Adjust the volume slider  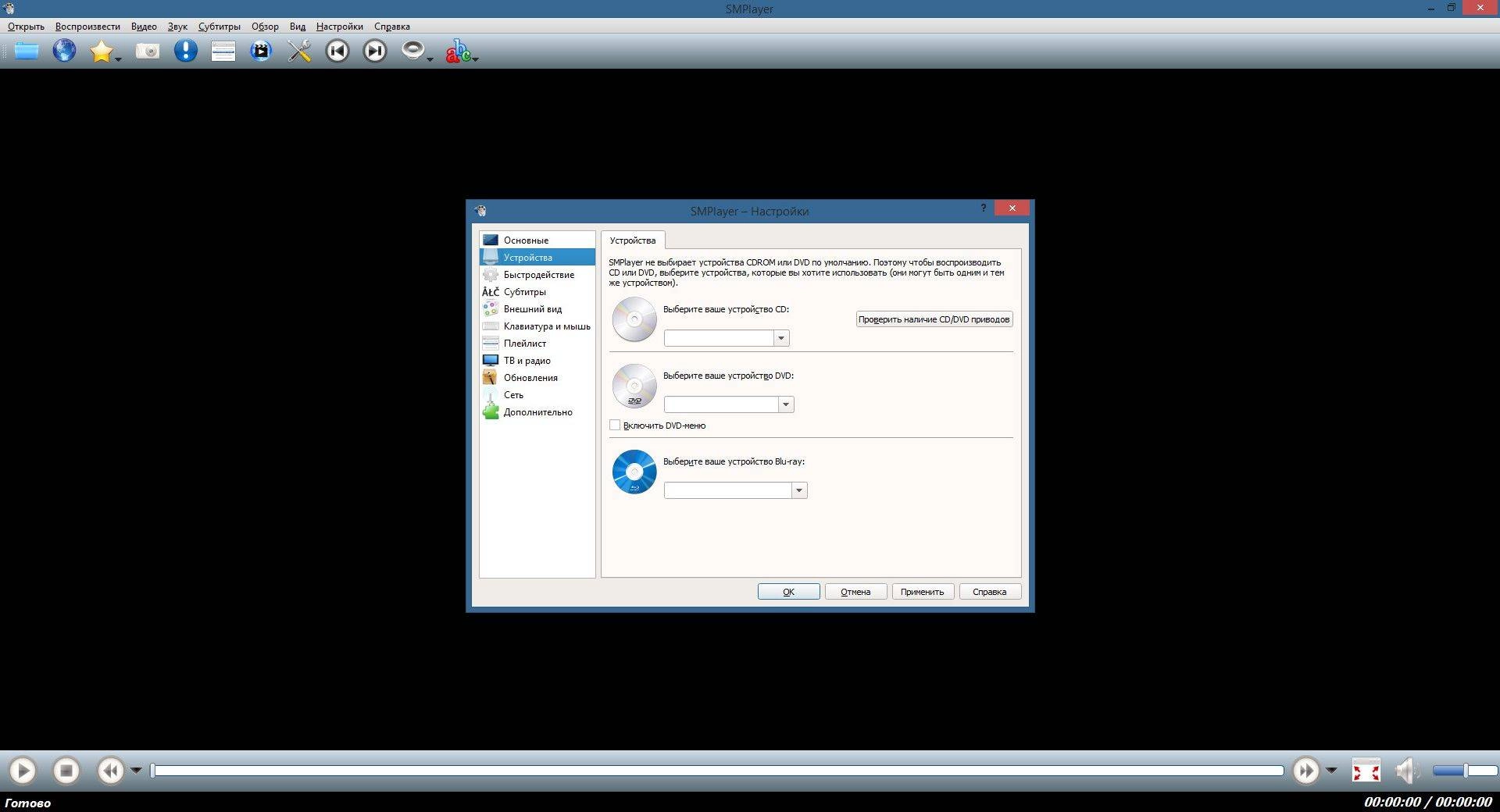(x=1464, y=771)
